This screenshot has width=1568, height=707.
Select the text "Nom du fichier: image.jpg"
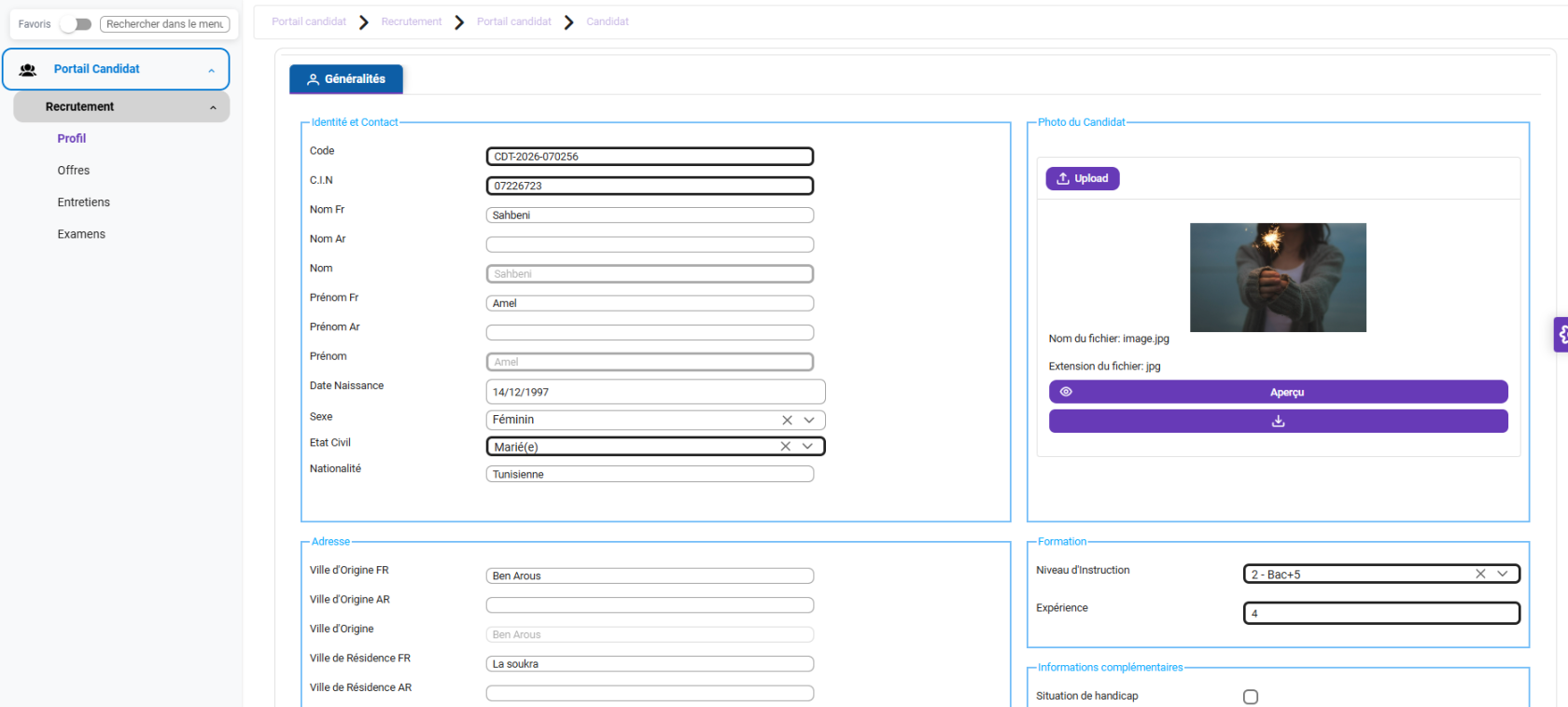pyautogui.click(x=1109, y=339)
